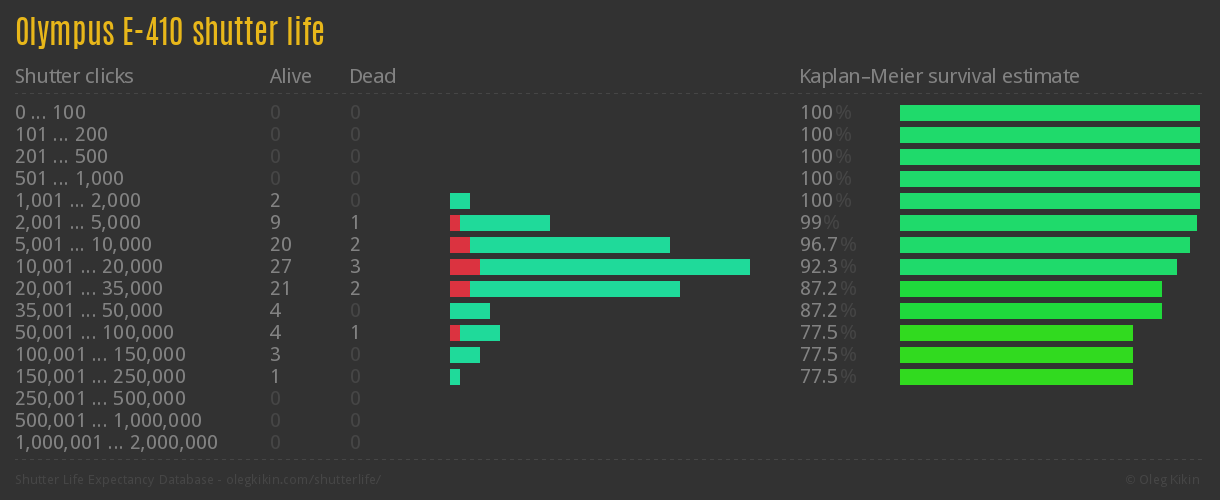1220x500 pixels.
Task: Click the teal bar for 100,001 … 150,000
Action: pyautogui.click(x=465, y=355)
